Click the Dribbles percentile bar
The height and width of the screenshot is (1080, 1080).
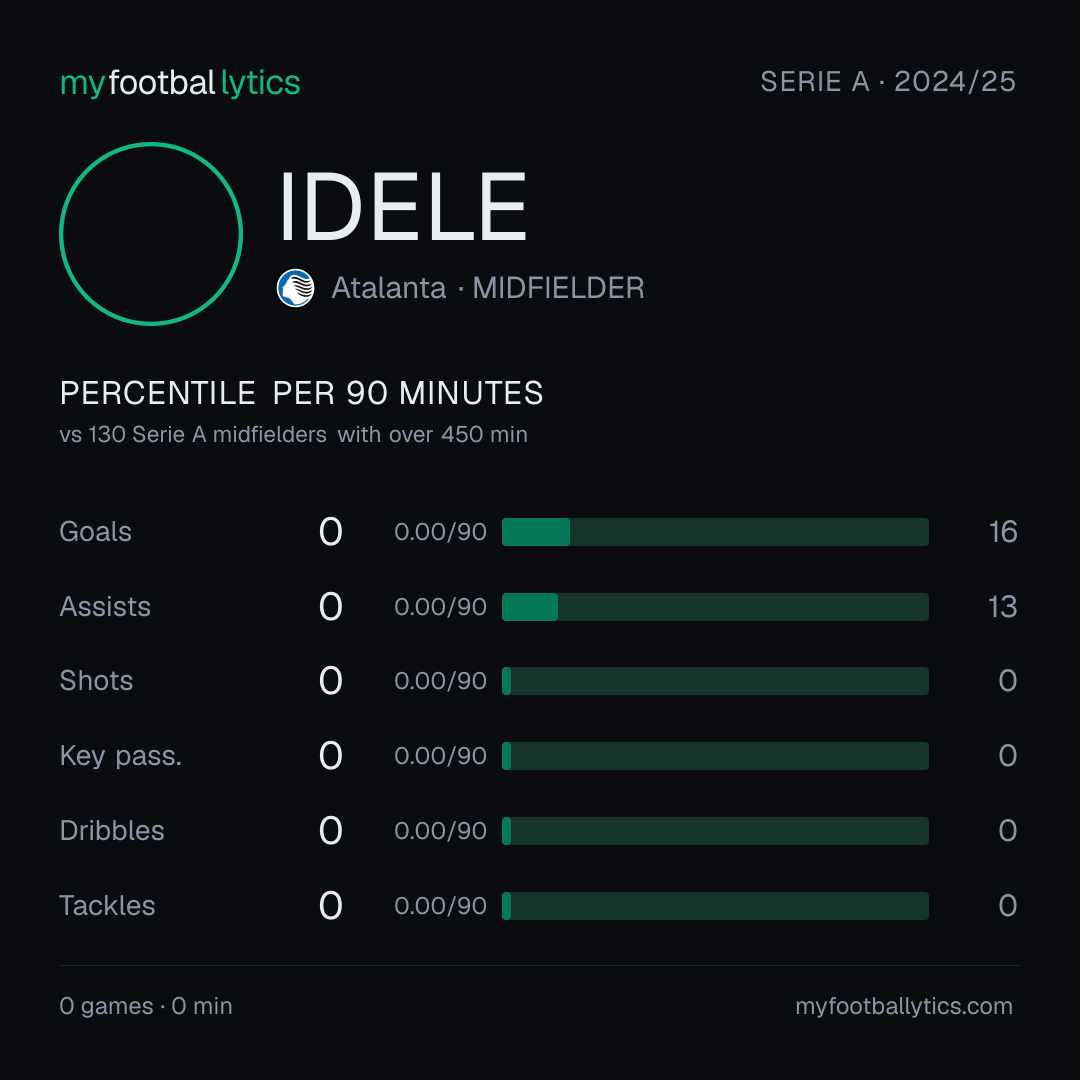point(715,831)
